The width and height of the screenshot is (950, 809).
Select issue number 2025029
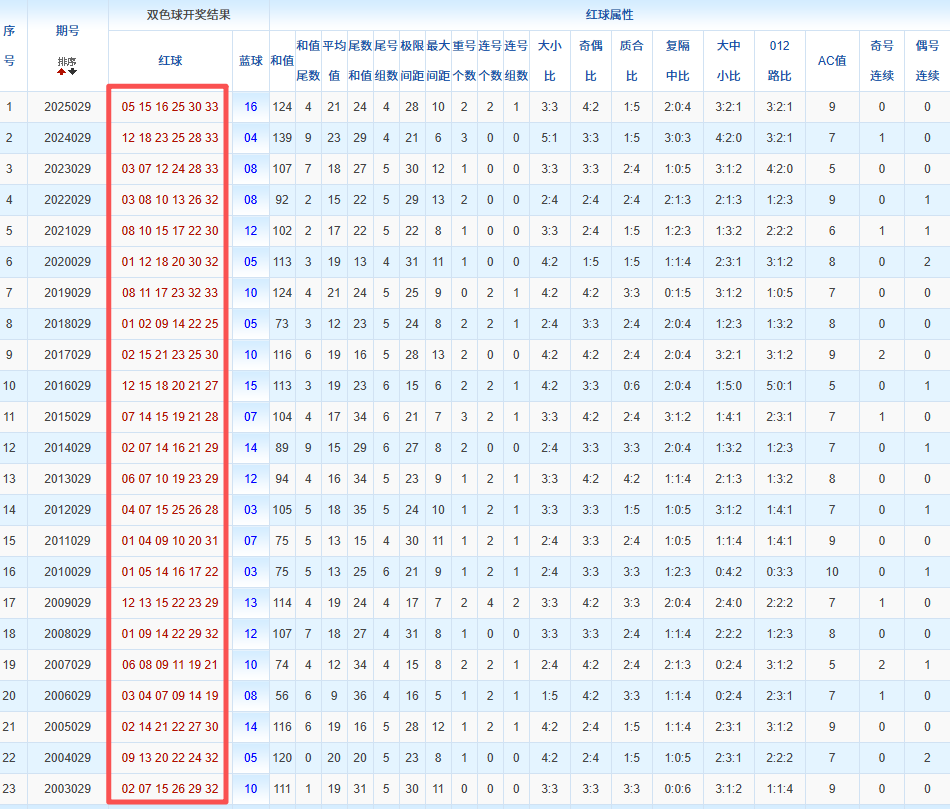[x=68, y=107]
